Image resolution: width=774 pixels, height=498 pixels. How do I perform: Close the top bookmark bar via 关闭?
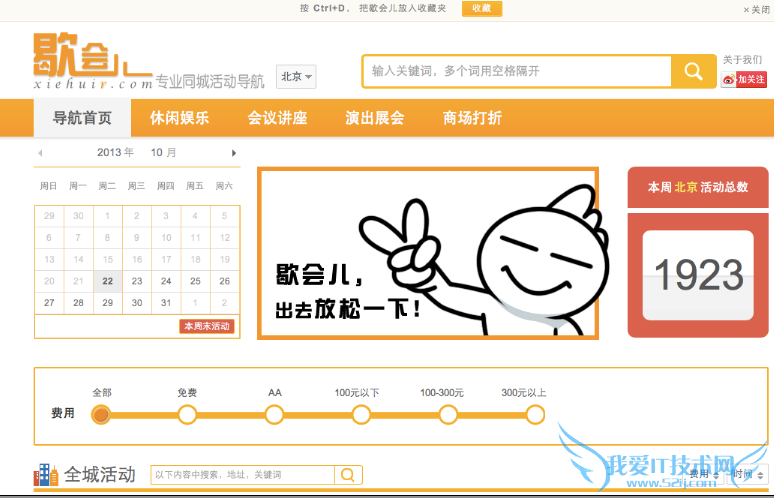pyautogui.click(x=756, y=10)
